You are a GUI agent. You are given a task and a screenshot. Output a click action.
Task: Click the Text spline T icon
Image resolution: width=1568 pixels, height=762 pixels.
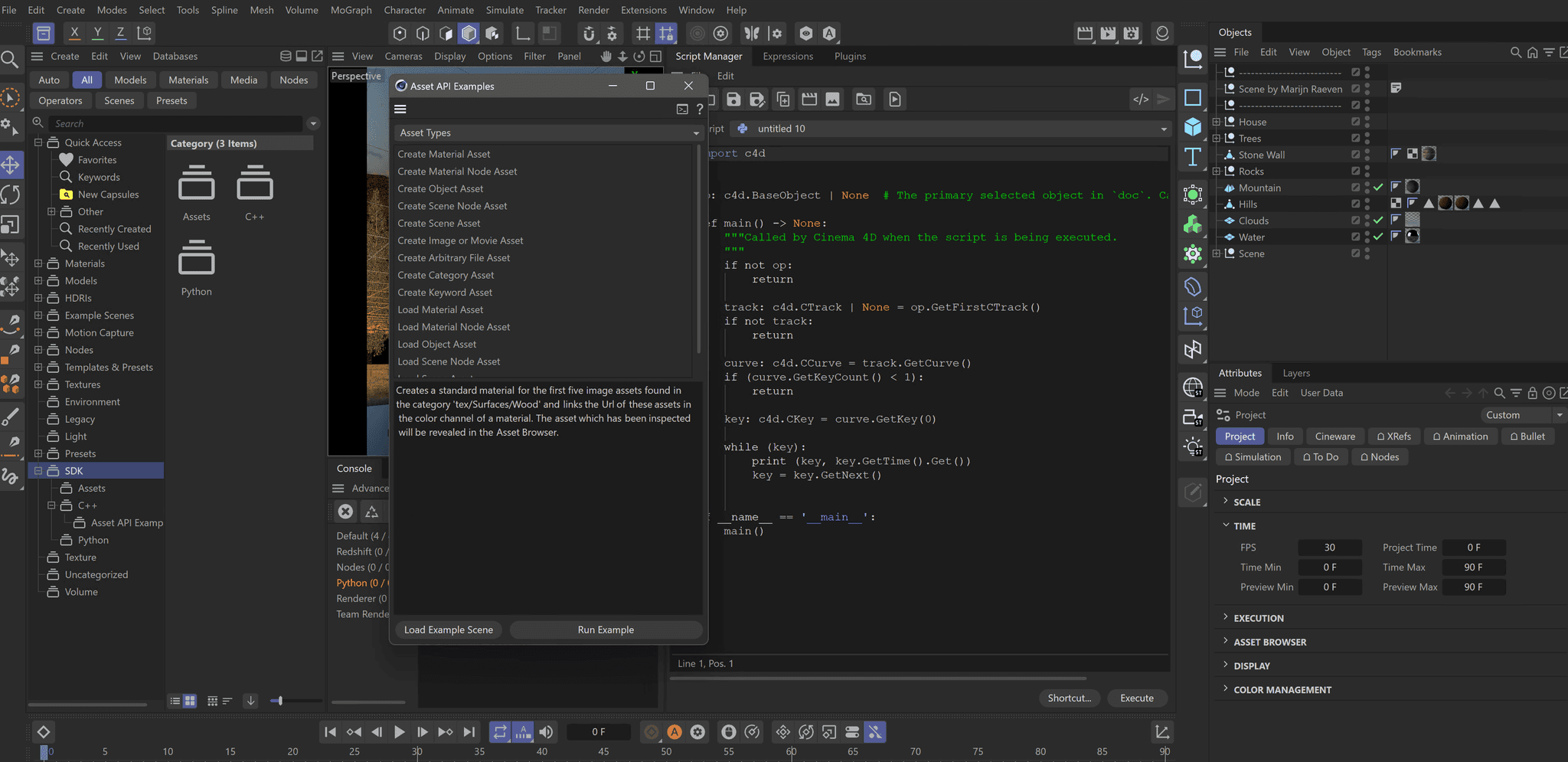coord(1193,157)
